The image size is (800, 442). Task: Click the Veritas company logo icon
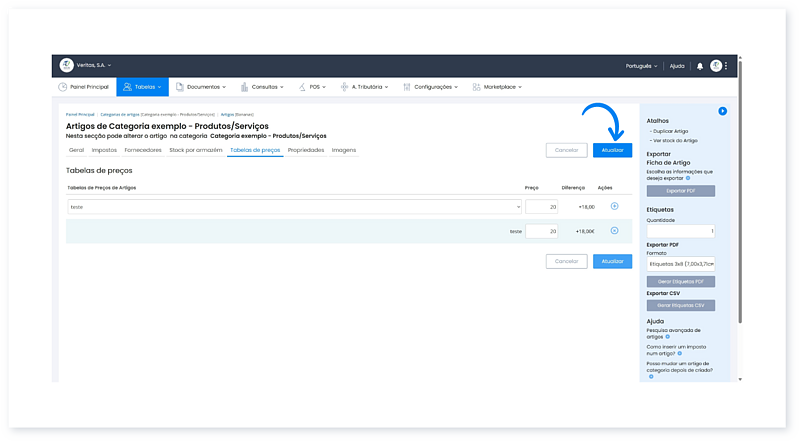click(66, 65)
